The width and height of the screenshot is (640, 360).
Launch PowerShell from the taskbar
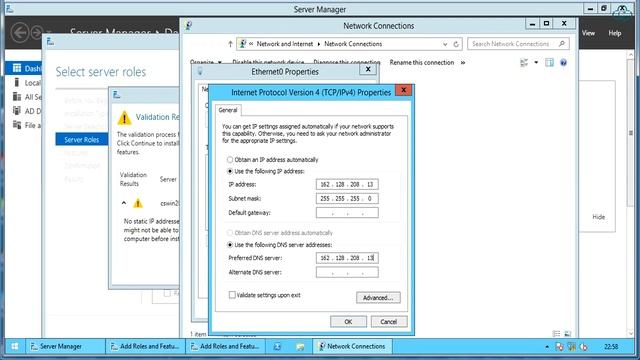[x=277, y=346]
